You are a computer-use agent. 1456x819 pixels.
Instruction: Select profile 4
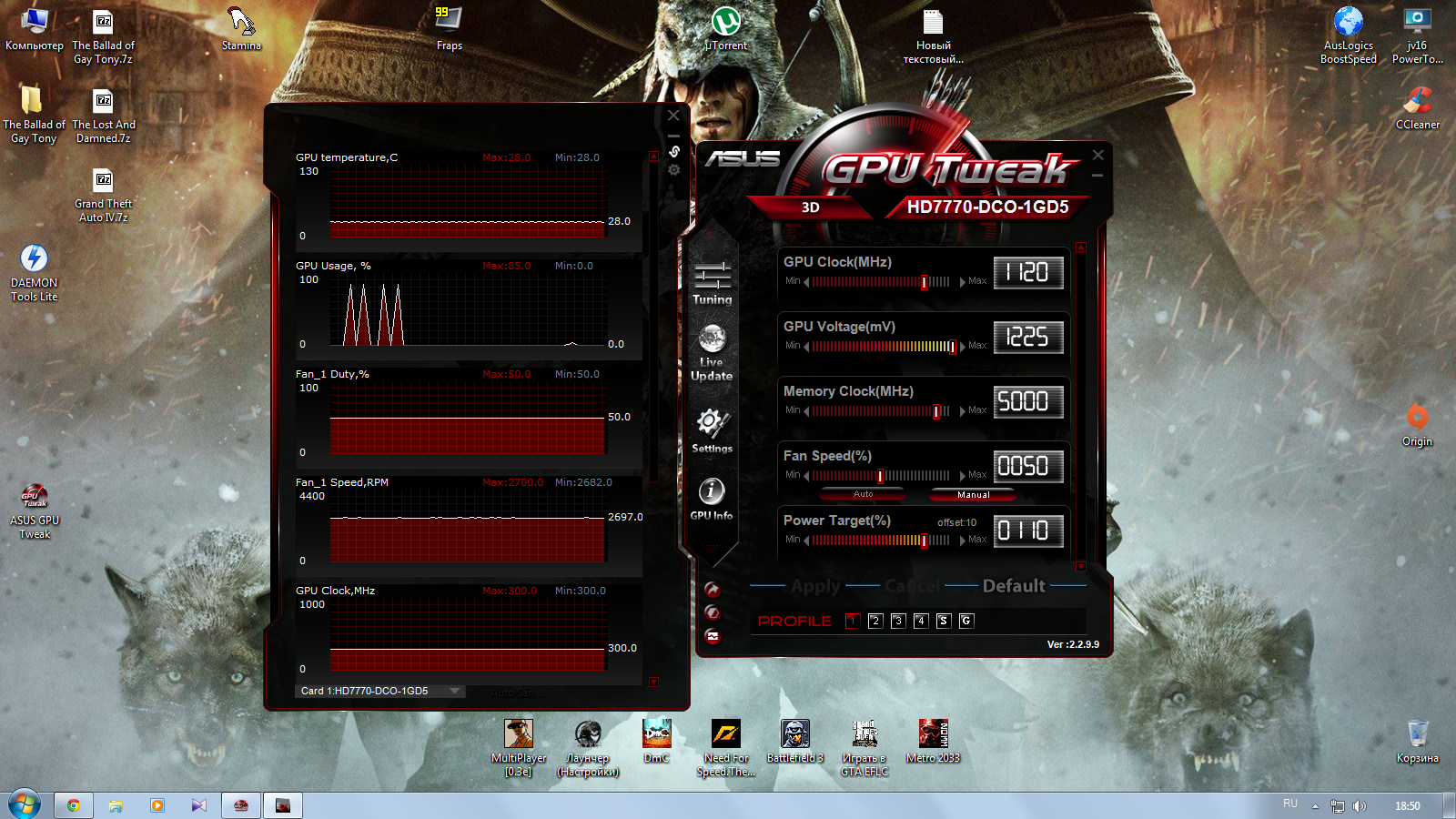click(x=921, y=621)
